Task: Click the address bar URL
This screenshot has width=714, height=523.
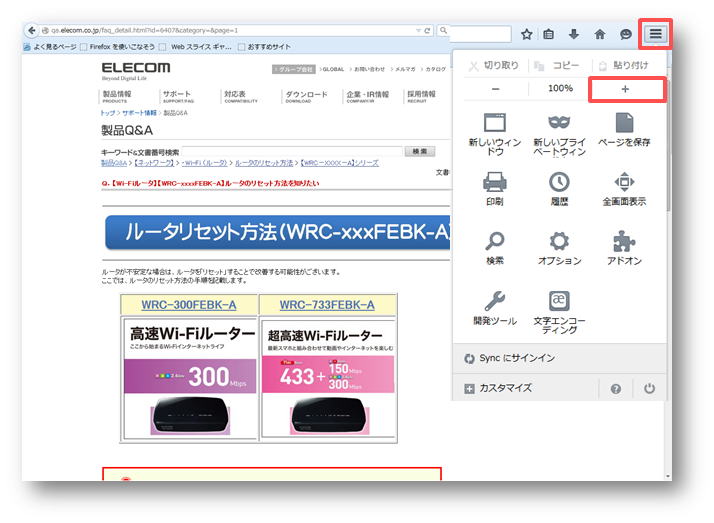Action: click(144, 30)
